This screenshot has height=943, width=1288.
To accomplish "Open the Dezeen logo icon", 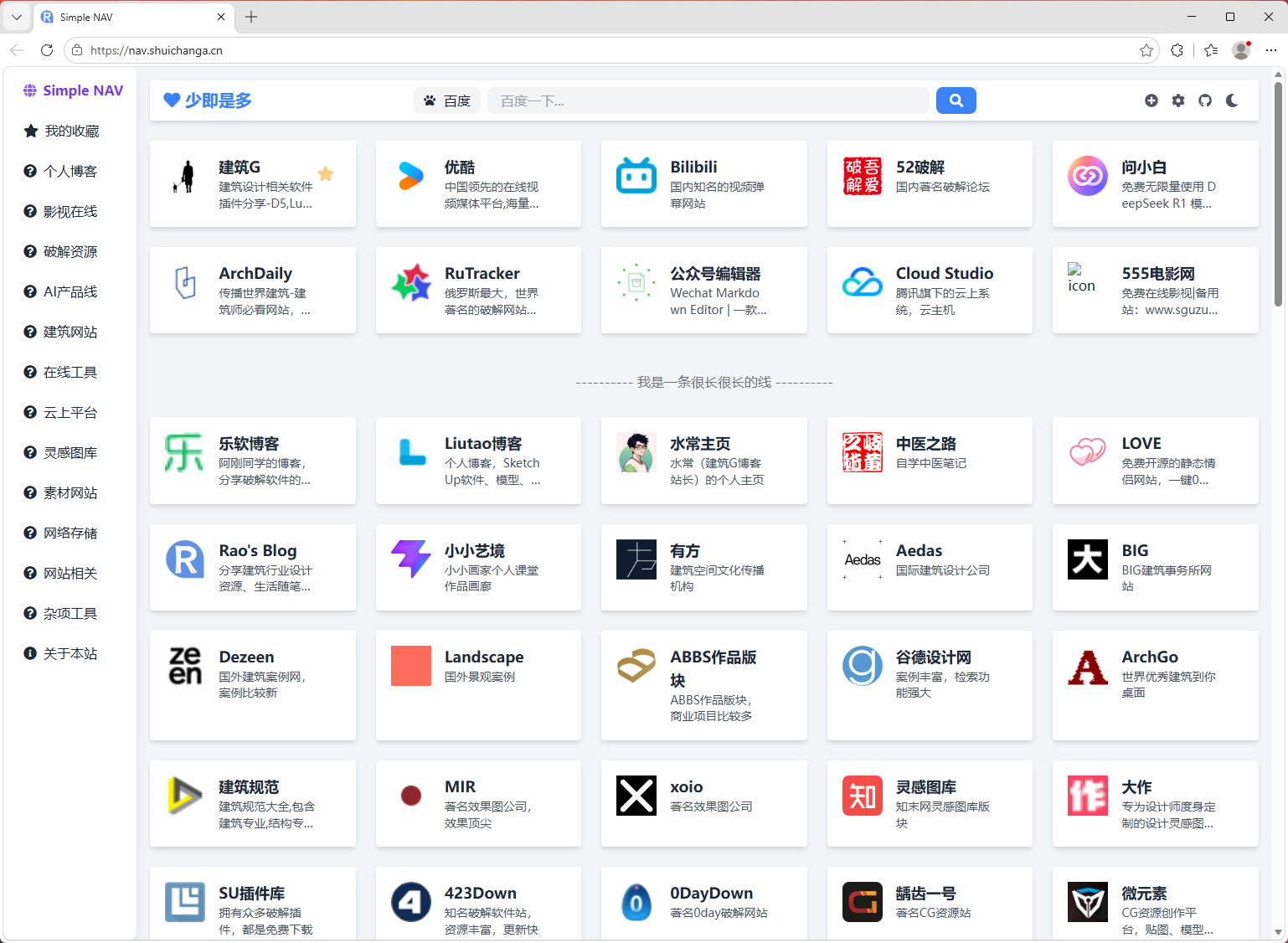I will 185,666.
